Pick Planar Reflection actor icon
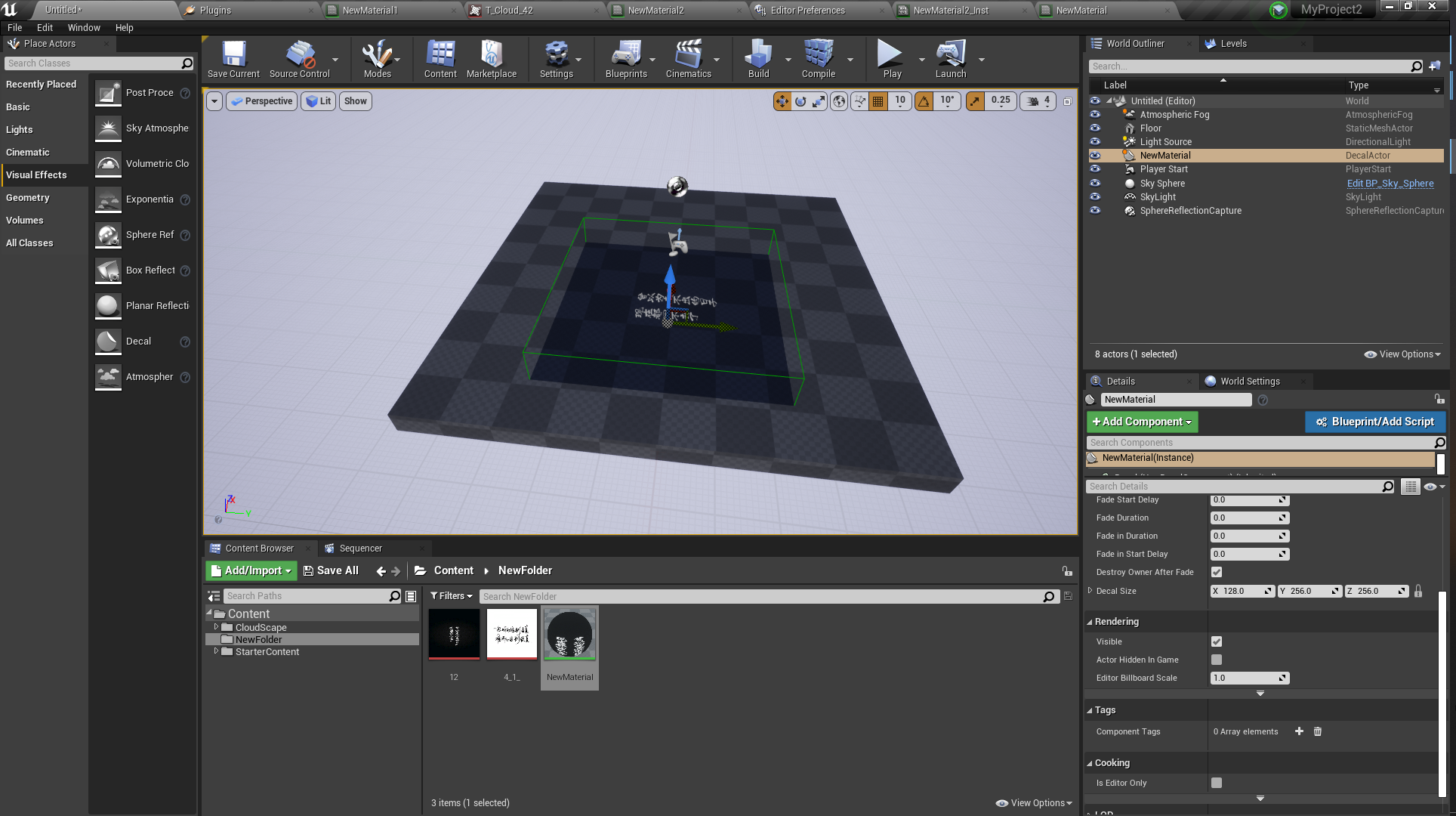 click(x=108, y=306)
